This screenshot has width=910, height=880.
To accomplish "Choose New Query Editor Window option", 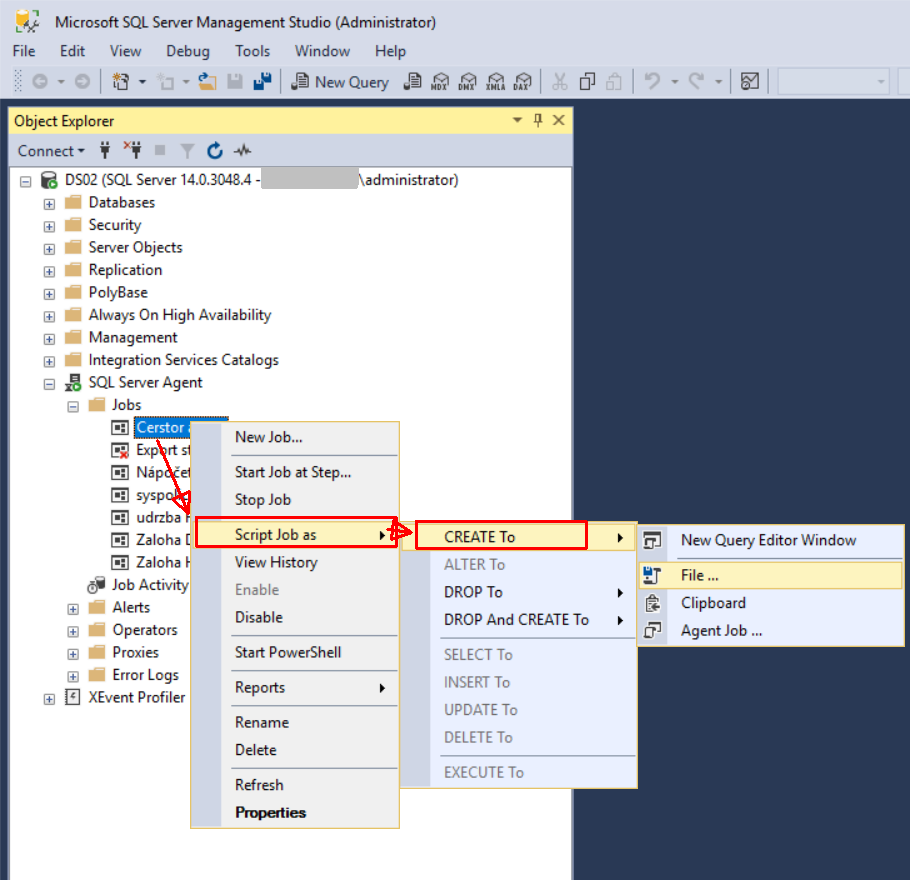I will tap(771, 540).
